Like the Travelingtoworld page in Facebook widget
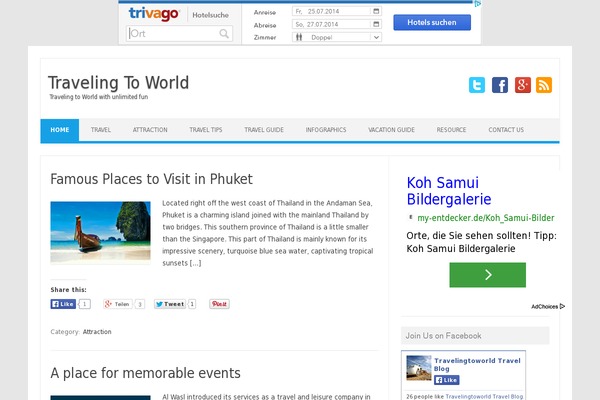The image size is (600, 400). pyautogui.click(x=447, y=380)
